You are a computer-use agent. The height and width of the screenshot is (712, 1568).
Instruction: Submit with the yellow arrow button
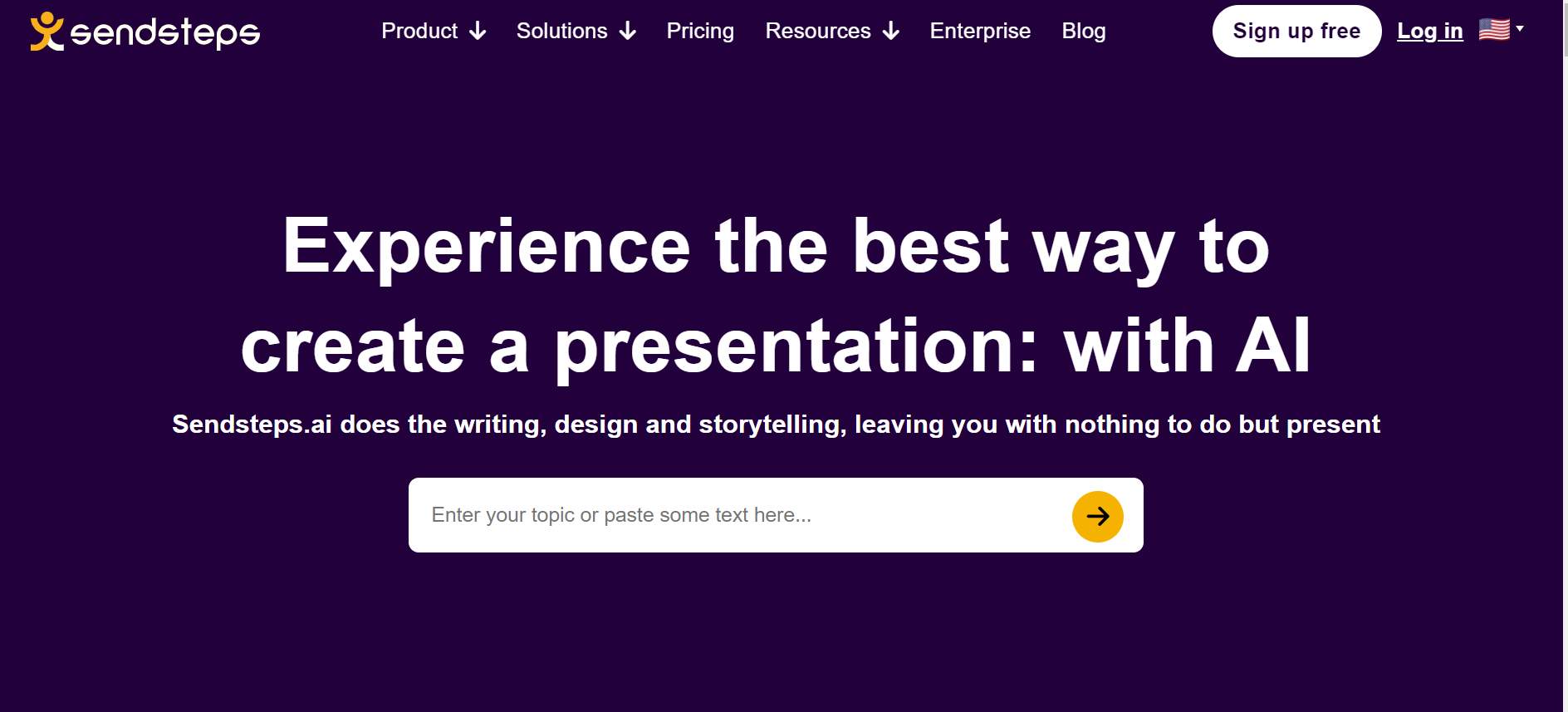pos(1097,516)
